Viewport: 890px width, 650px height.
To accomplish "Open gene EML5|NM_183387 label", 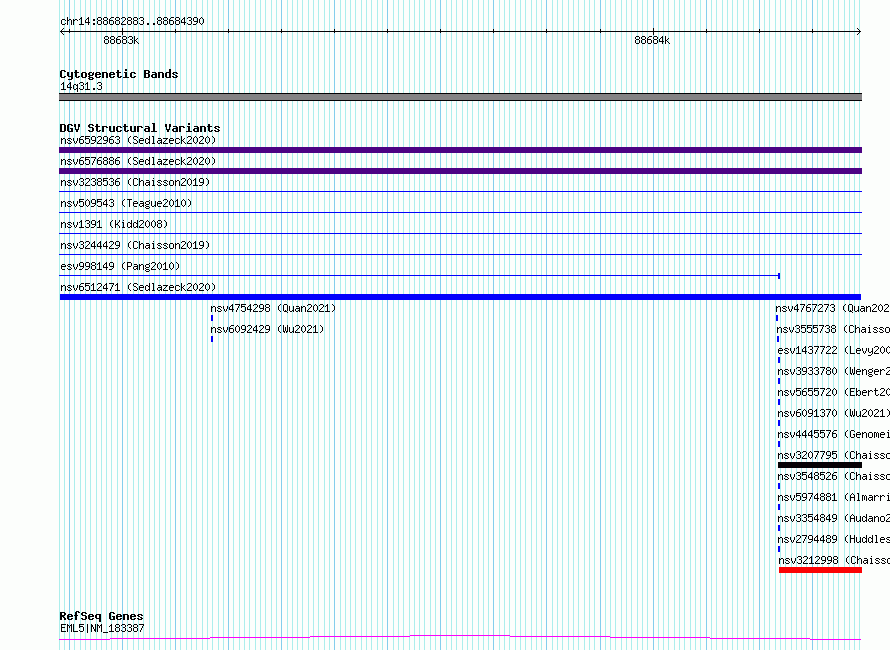I will 102,628.
